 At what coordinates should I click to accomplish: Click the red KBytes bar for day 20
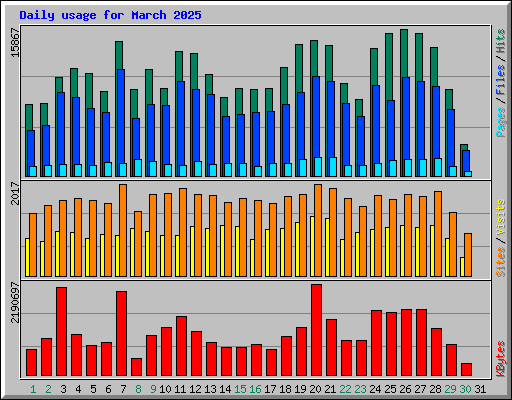click(x=316, y=330)
